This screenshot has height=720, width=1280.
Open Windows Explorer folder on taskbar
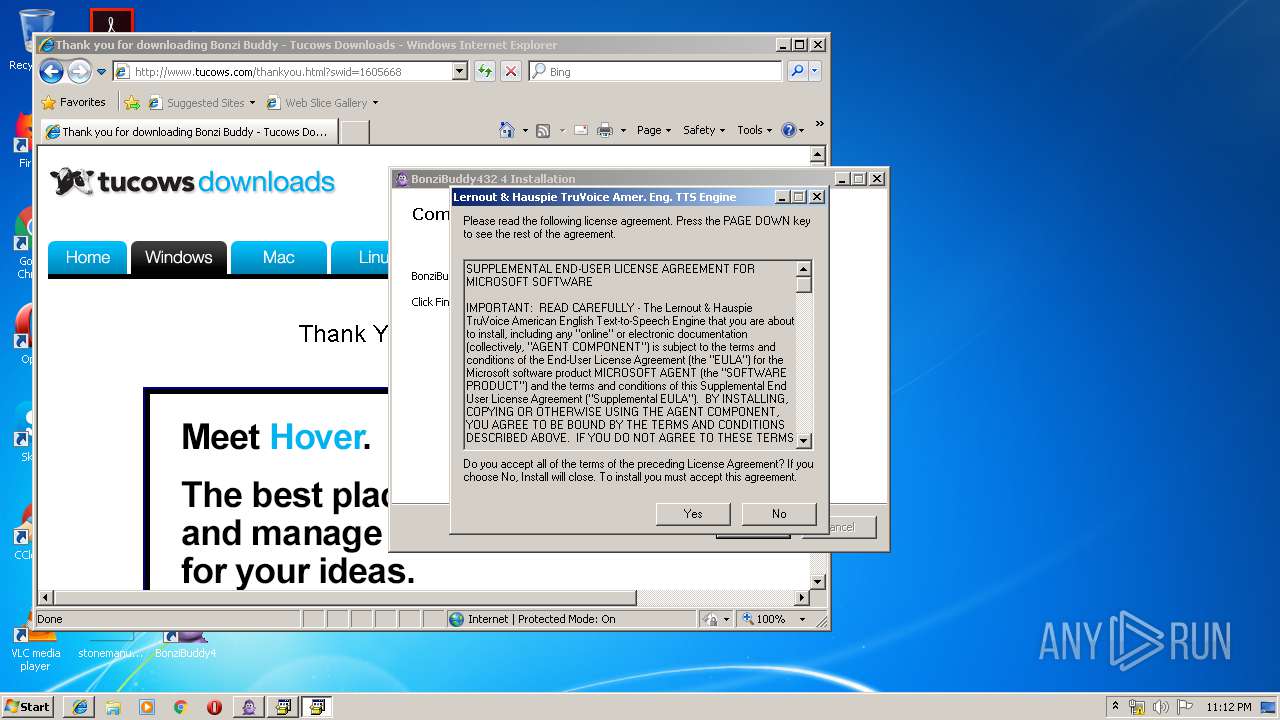coord(113,706)
